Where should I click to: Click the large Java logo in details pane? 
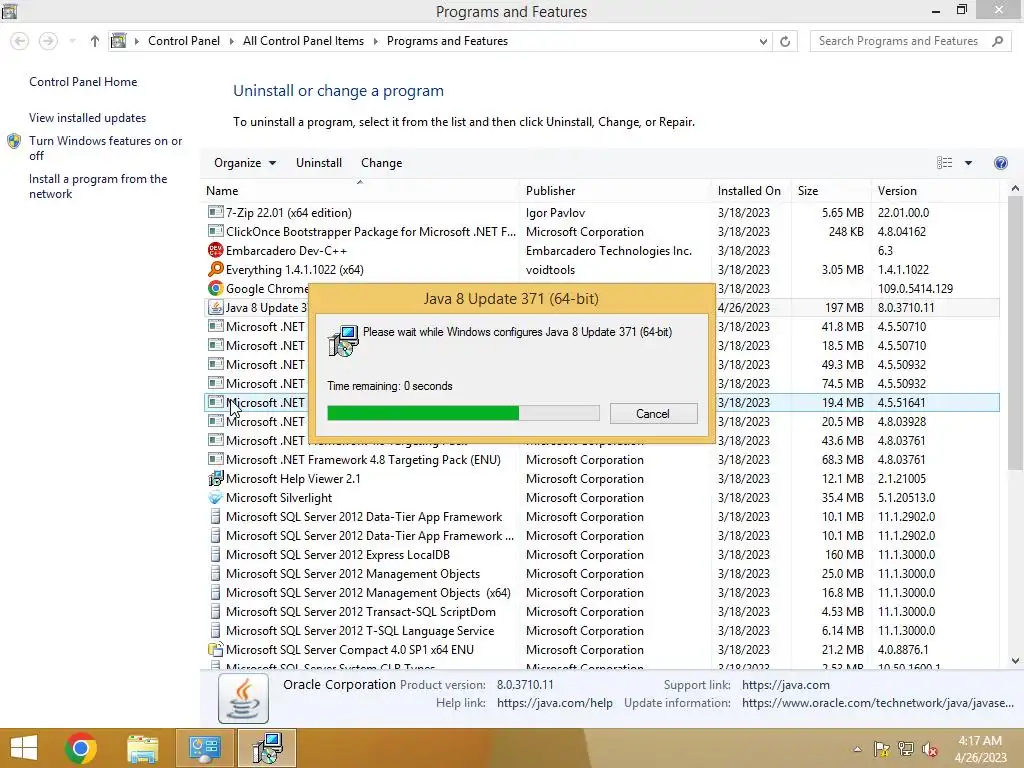point(243,699)
